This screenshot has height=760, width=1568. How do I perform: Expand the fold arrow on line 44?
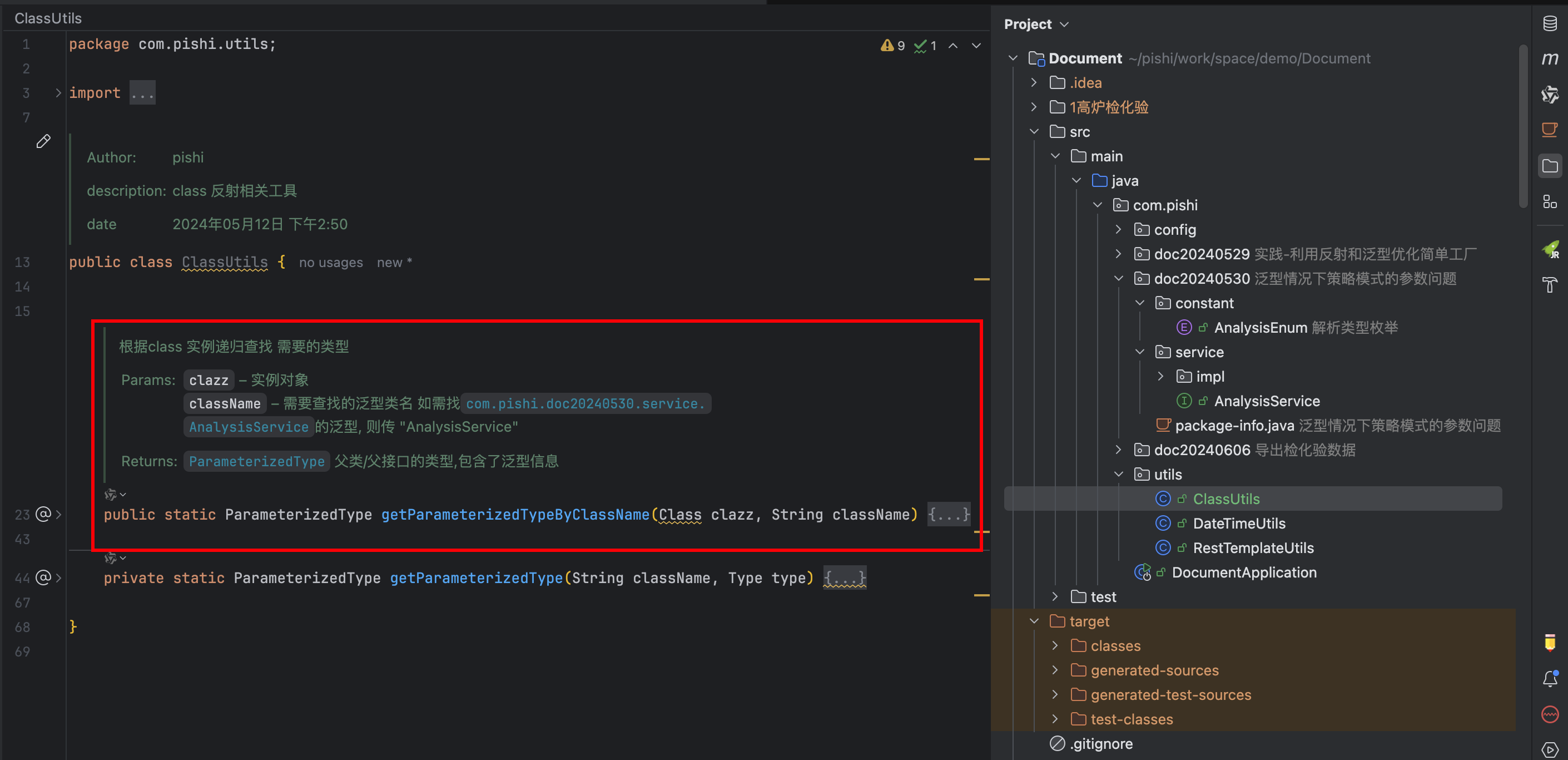pos(58,578)
